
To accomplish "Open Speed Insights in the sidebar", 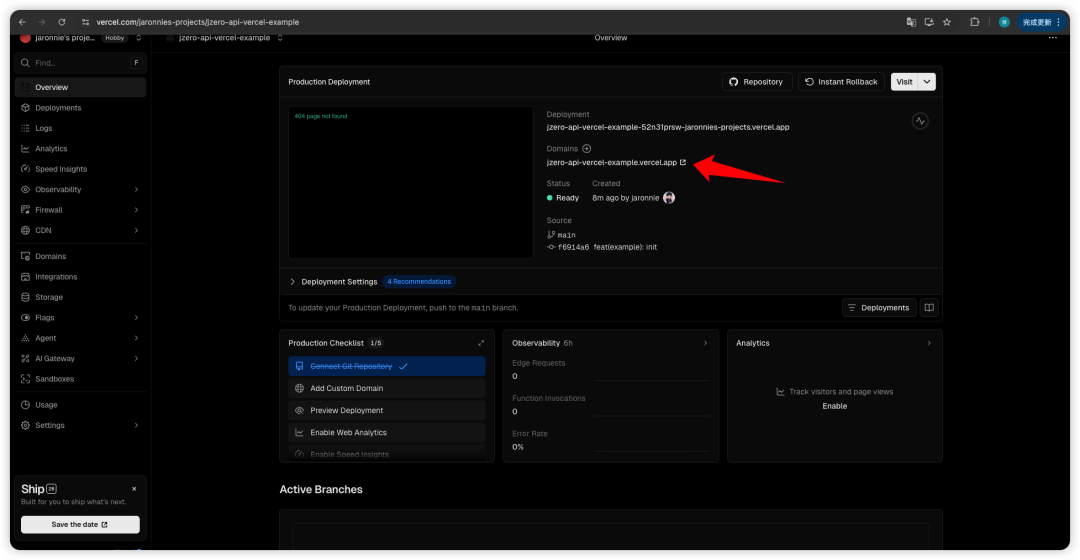I will coord(61,169).
